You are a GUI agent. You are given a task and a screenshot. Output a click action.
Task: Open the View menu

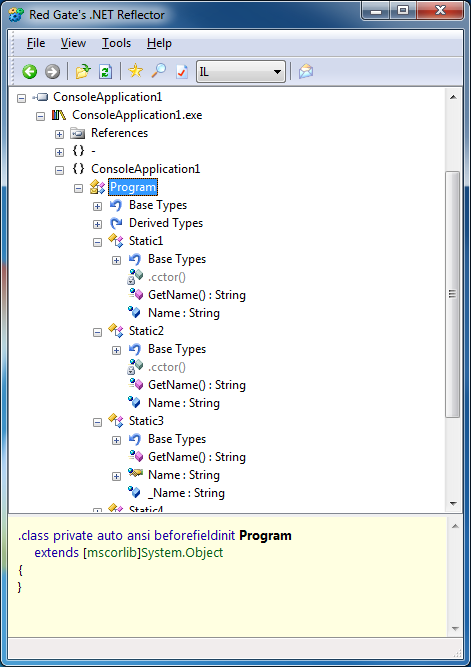tap(73, 43)
